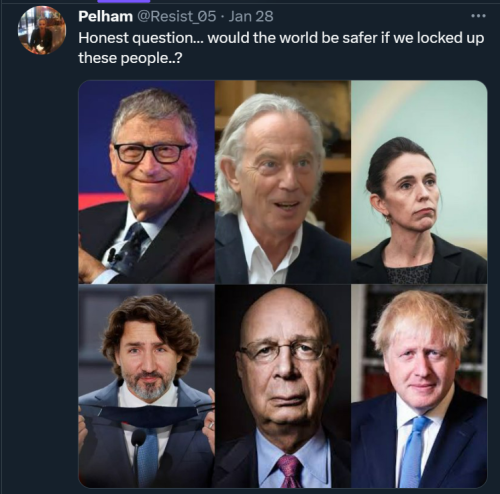Click the display name Pelham
The width and height of the screenshot is (500, 494).
105,16
